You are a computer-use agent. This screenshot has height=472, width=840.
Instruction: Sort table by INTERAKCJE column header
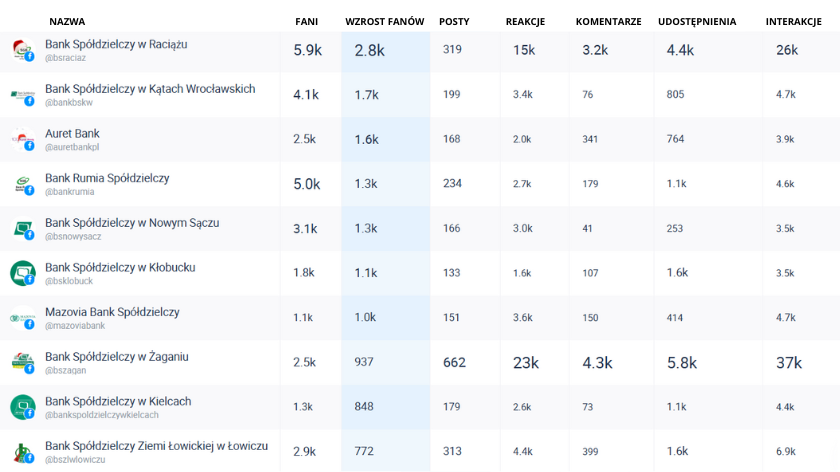click(793, 21)
